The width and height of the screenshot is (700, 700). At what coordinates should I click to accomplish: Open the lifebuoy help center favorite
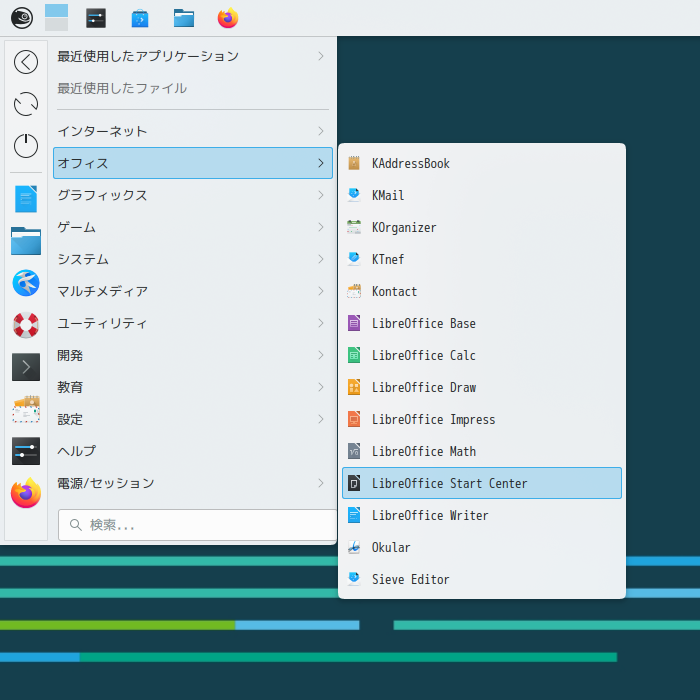point(26,325)
